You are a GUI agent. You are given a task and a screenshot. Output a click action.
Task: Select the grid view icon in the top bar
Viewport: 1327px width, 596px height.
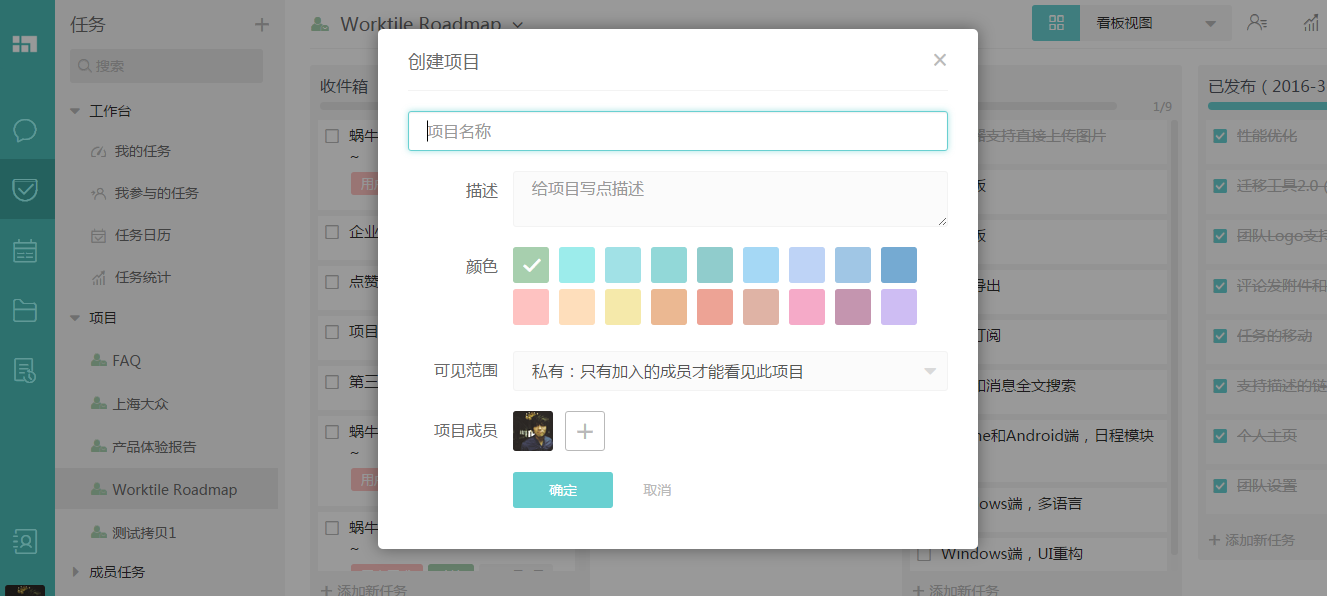(x=1056, y=22)
